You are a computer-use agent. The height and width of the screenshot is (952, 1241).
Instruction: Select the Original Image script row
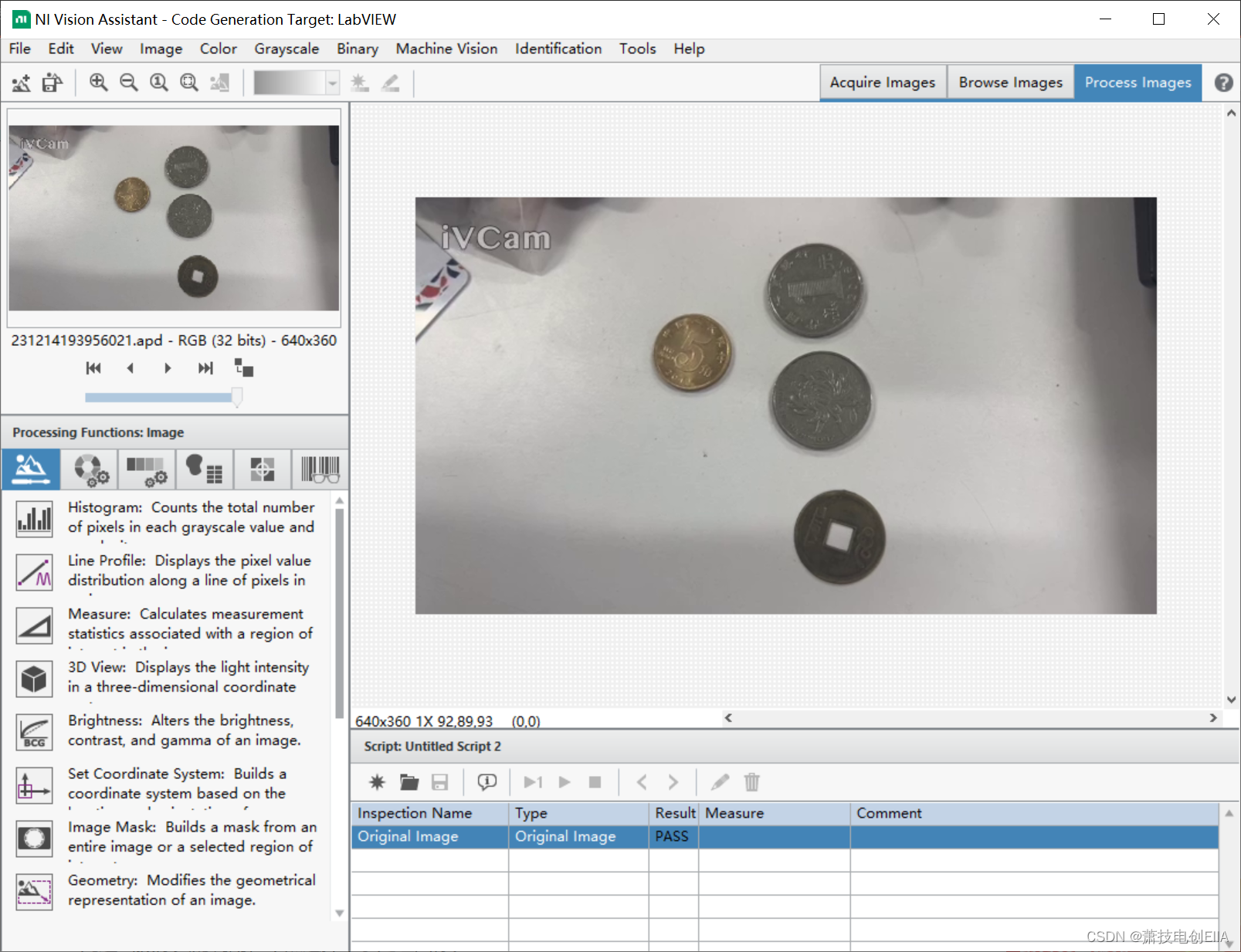pos(785,837)
